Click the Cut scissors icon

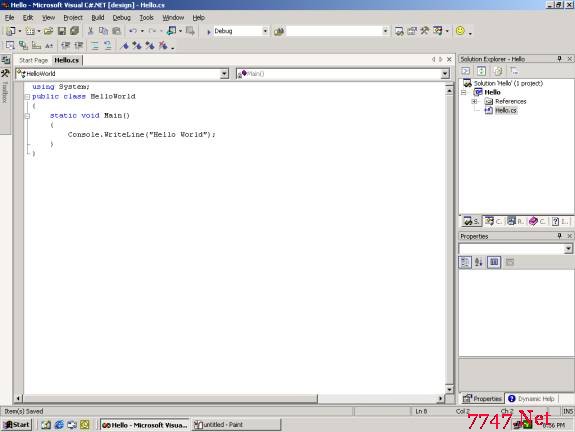[90, 31]
